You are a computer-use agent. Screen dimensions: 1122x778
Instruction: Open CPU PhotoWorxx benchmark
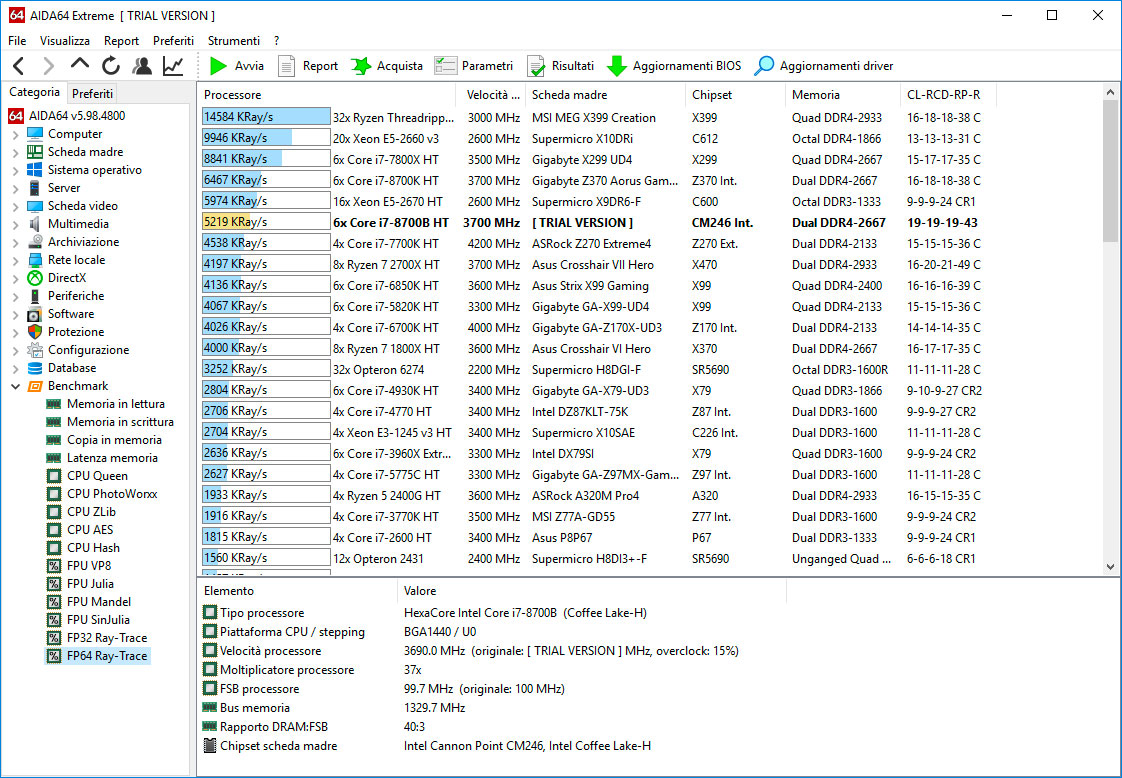tap(112, 493)
